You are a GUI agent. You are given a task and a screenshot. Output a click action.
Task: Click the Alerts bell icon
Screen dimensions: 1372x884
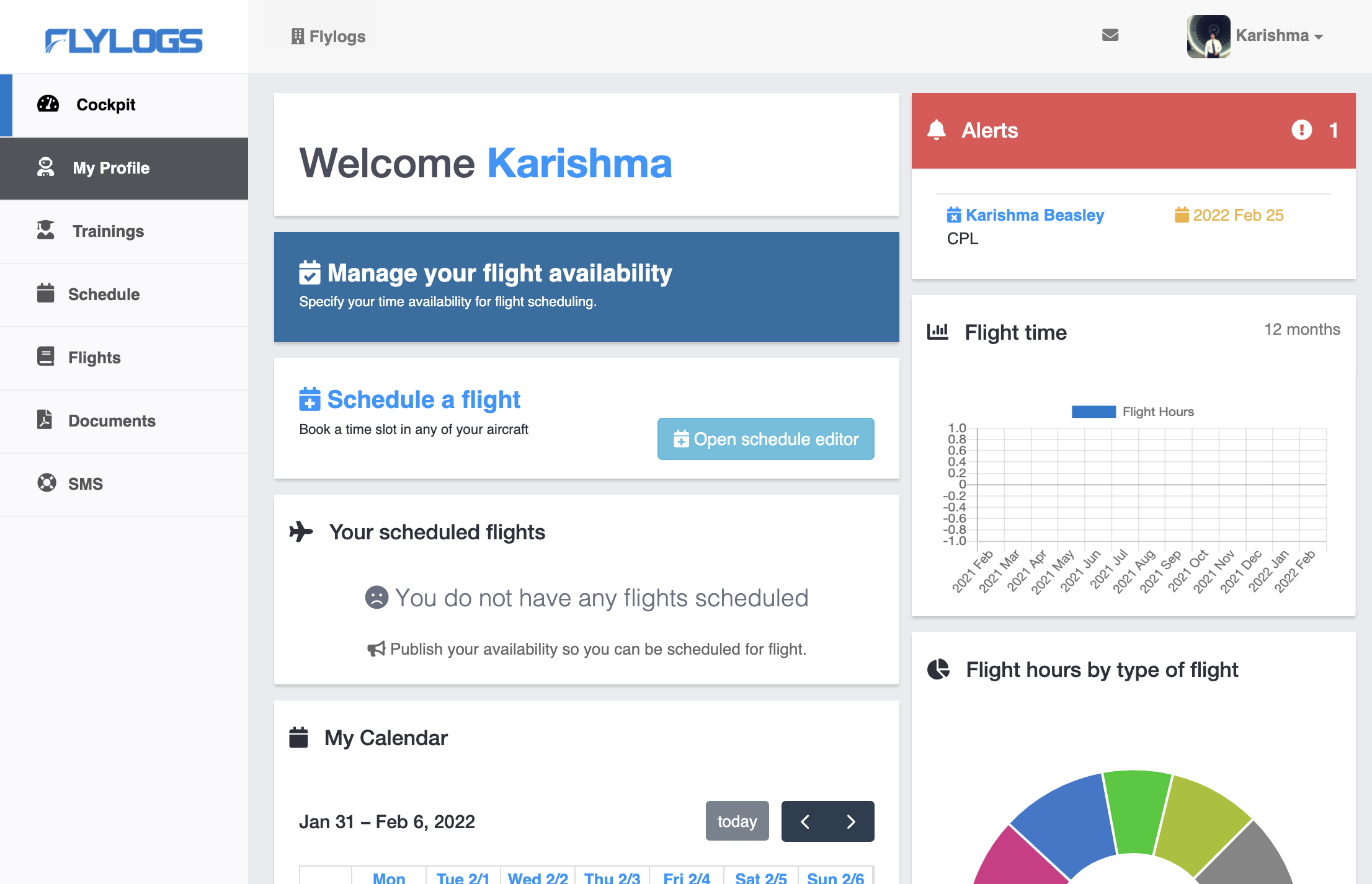point(936,130)
